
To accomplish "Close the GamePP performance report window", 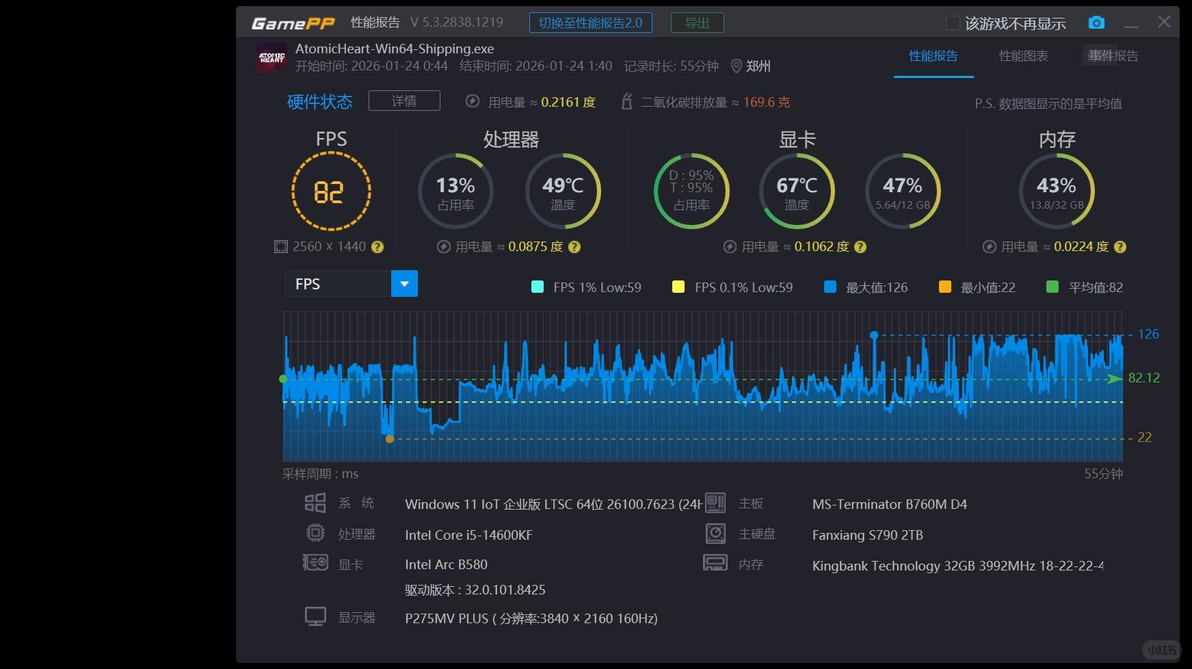I will [x=1164, y=22].
